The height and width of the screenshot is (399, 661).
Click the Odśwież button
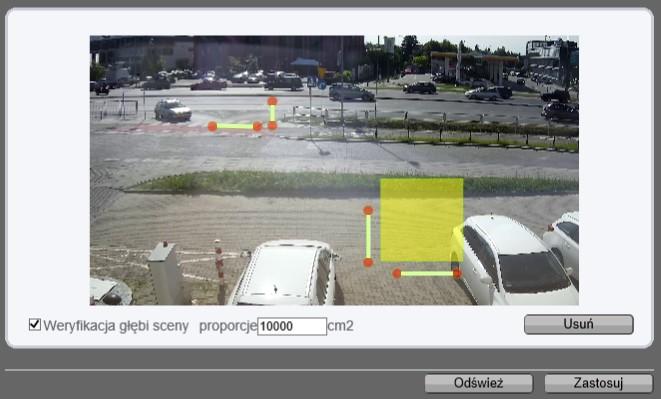(478, 383)
